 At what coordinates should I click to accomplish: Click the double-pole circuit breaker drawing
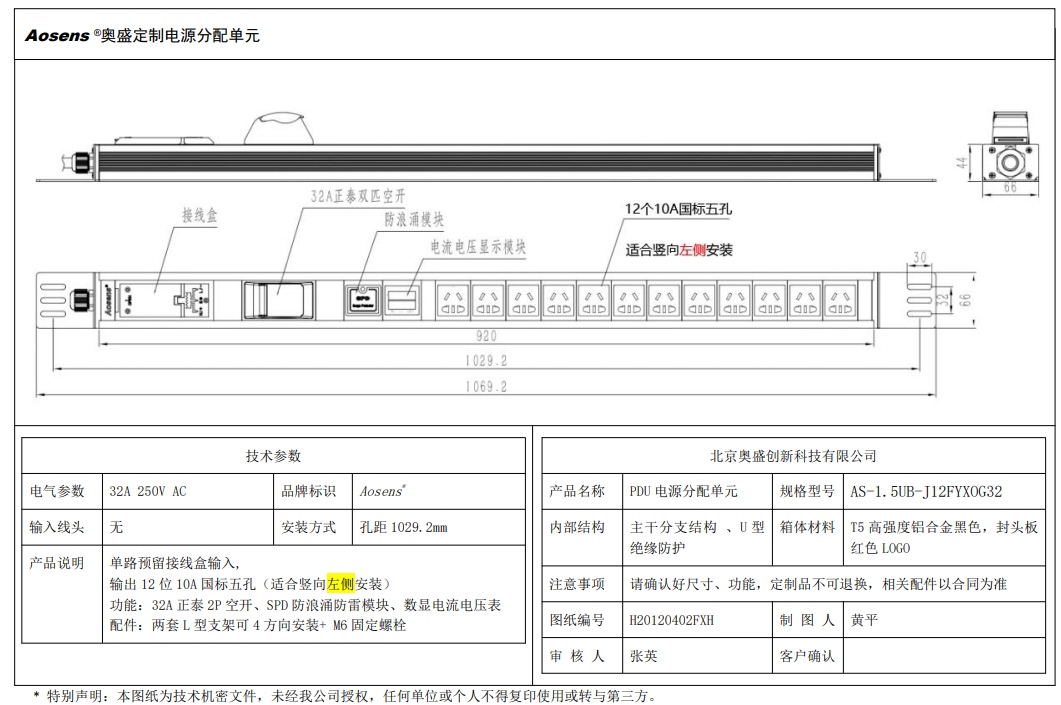(x=278, y=300)
